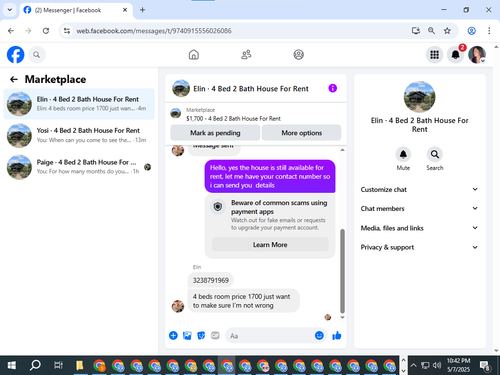Screen dimensions: 500x375
Task: Click browser back arrow
Action: [11, 31]
